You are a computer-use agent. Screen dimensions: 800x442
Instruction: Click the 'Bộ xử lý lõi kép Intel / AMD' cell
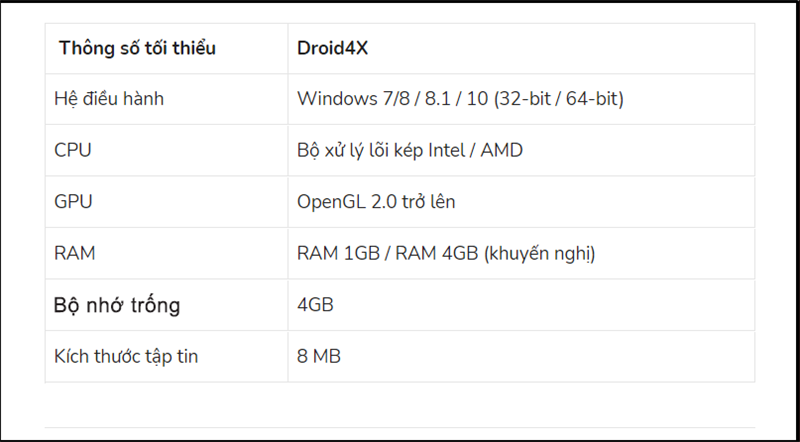[521, 151]
